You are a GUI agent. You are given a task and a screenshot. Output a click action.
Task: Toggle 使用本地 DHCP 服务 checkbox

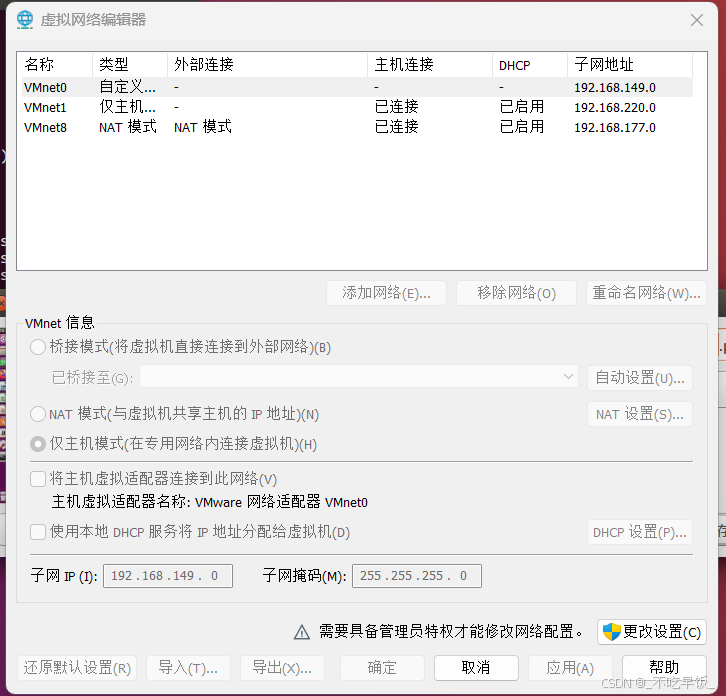coord(38,532)
